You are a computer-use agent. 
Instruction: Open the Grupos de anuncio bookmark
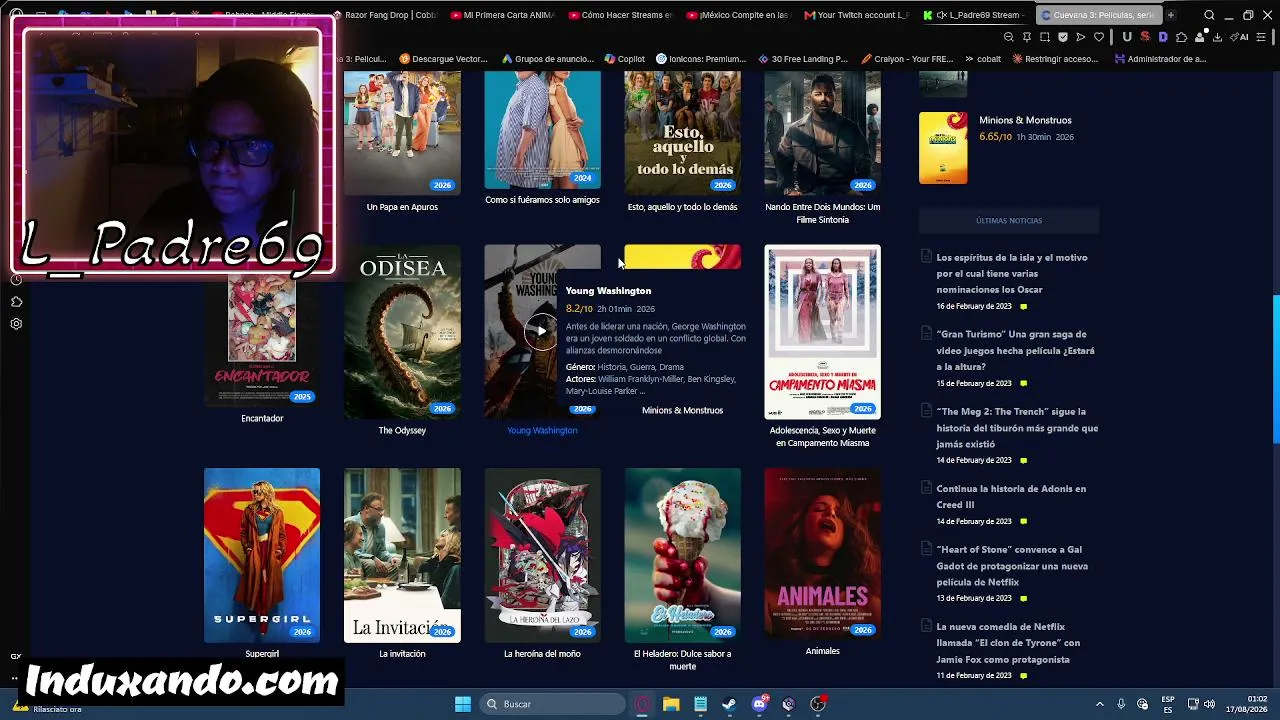coord(548,59)
